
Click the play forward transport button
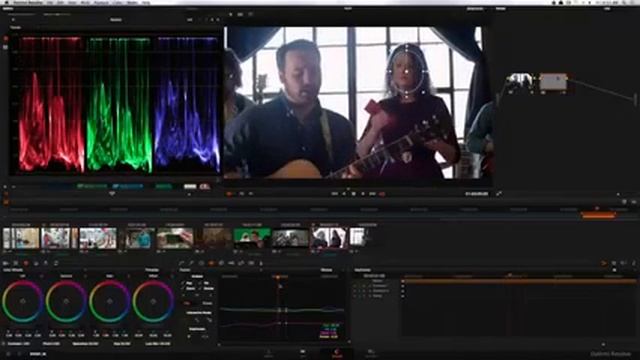tap(362, 194)
